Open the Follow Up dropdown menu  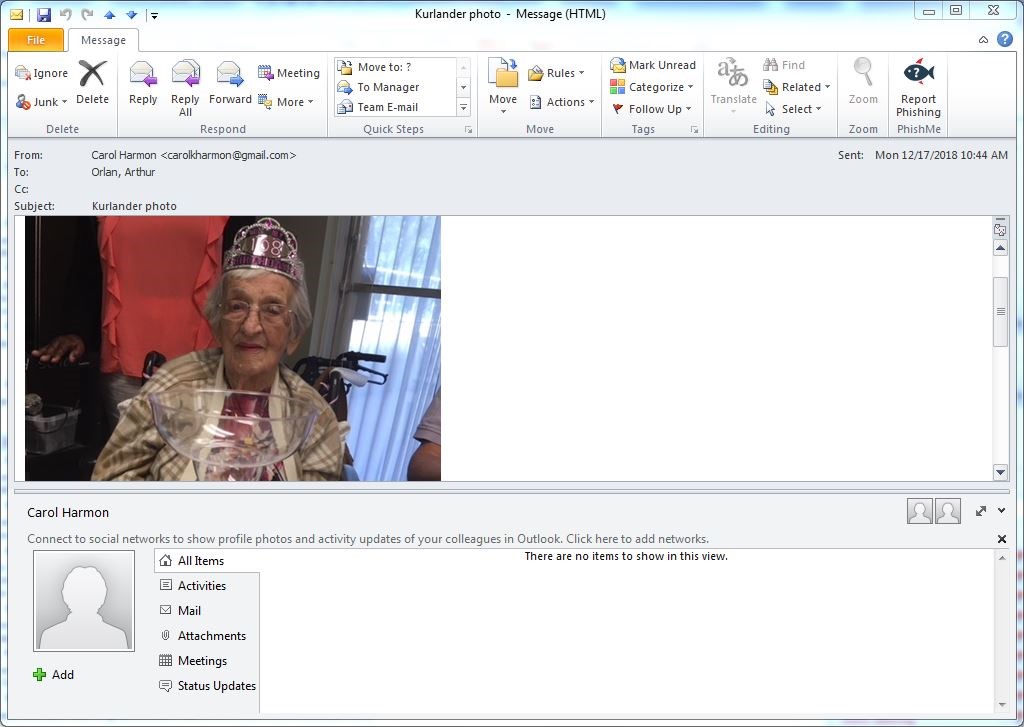[x=652, y=109]
